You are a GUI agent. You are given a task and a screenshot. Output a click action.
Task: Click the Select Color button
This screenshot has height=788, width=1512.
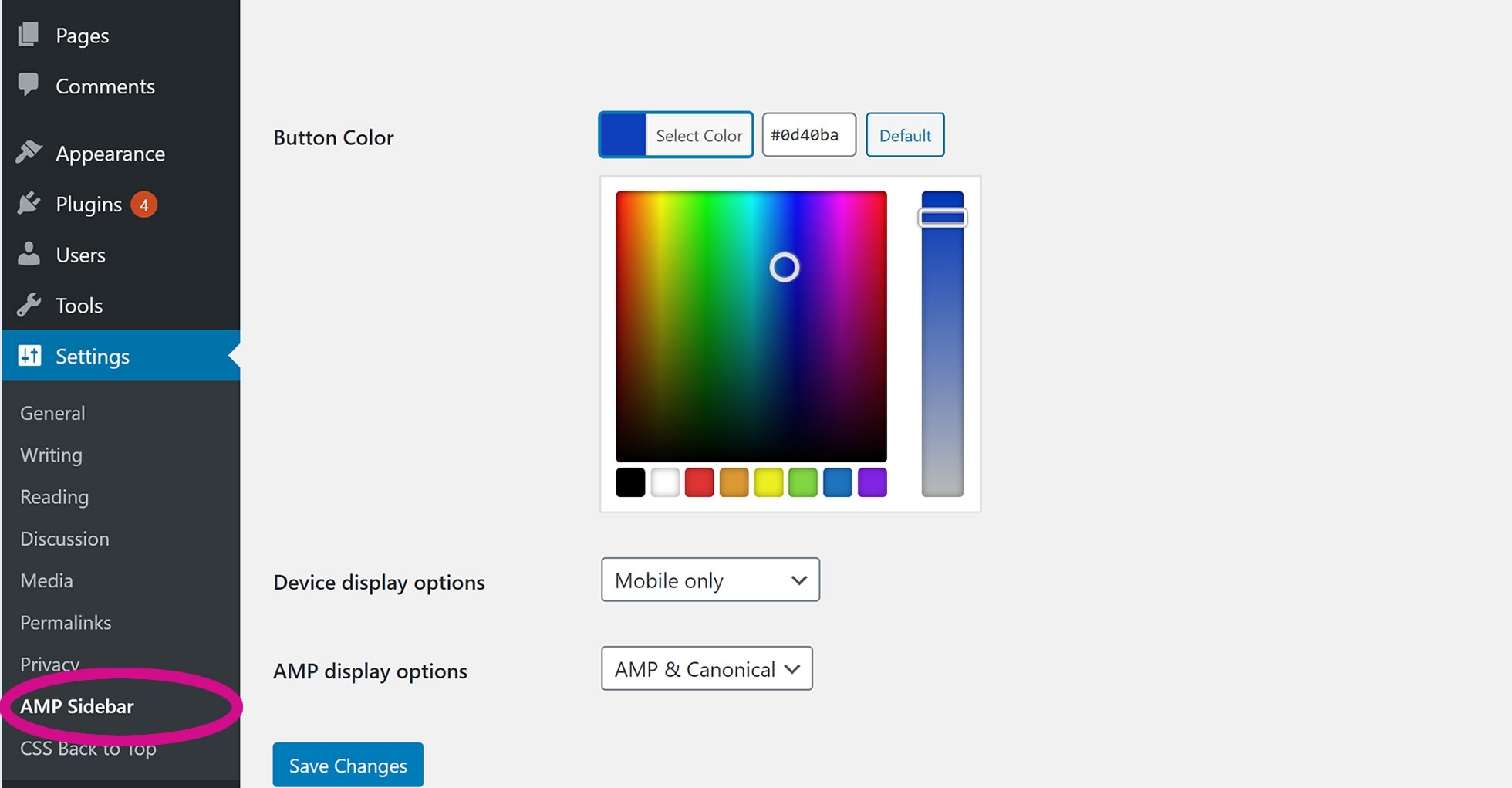[676, 135]
